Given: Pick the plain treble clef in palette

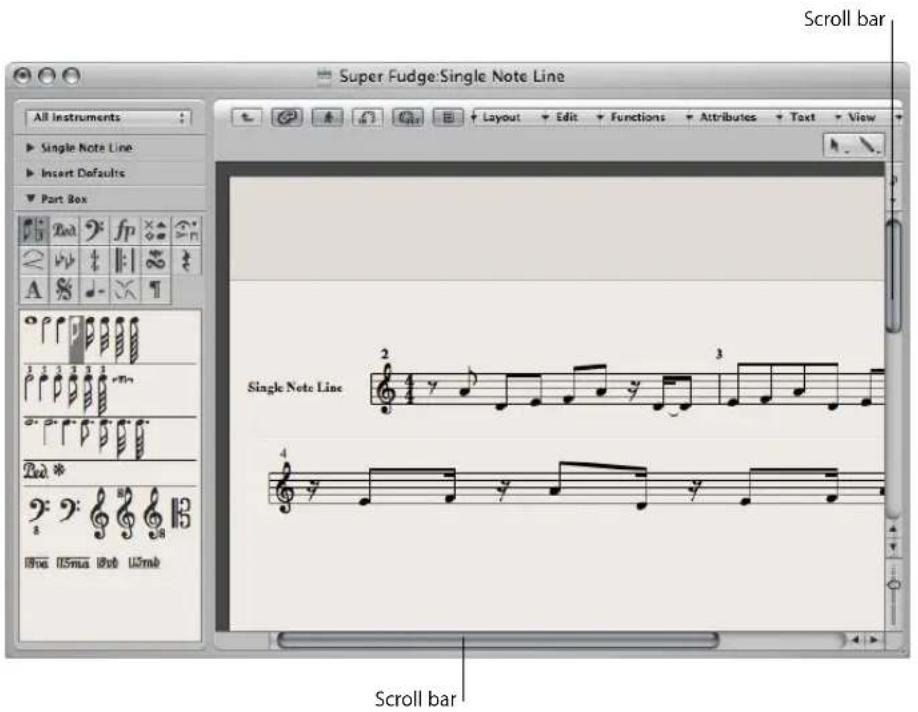Looking at the screenshot, I should (99, 514).
